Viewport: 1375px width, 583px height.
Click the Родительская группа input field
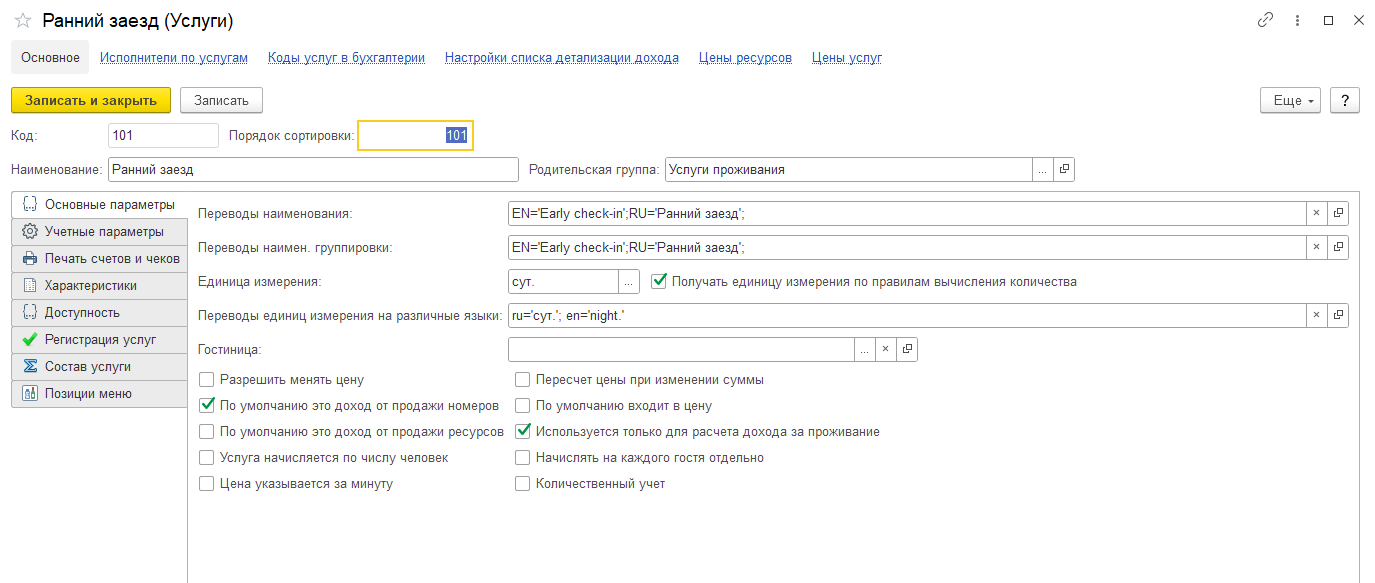(848, 170)
